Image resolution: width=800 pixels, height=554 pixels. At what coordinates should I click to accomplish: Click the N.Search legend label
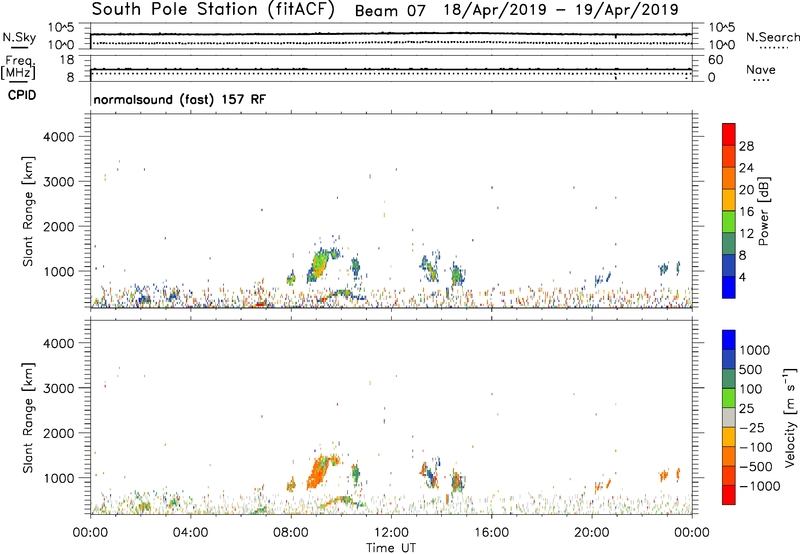[773, 37]
